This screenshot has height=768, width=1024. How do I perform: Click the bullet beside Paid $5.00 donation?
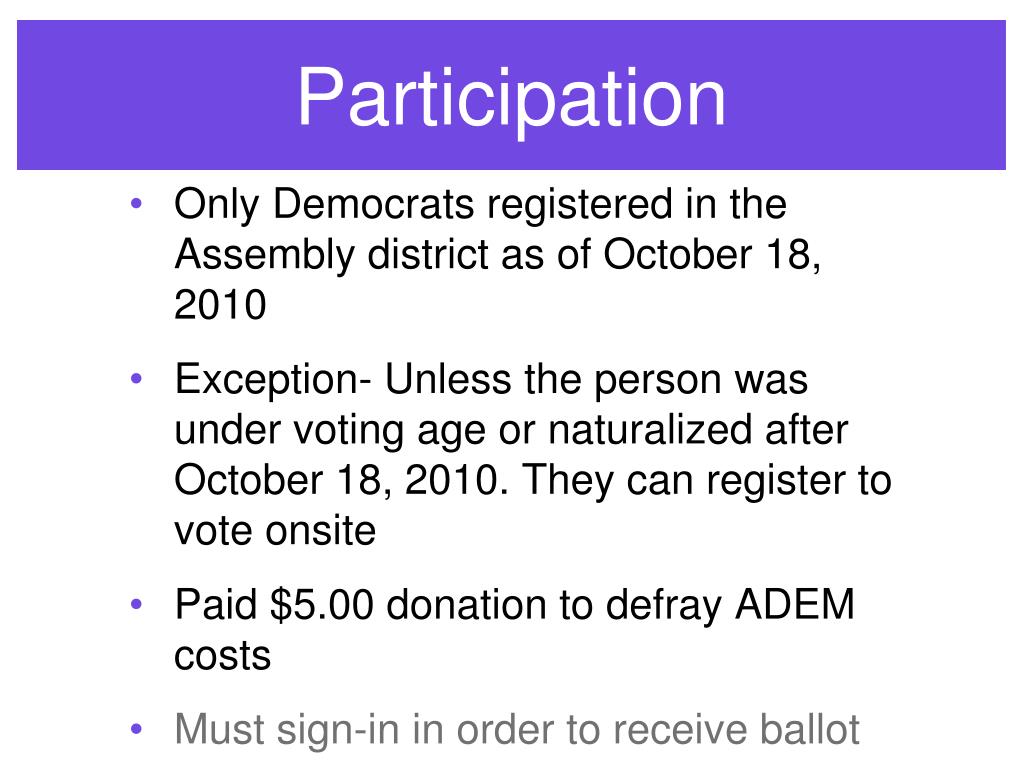coord(136,604)
